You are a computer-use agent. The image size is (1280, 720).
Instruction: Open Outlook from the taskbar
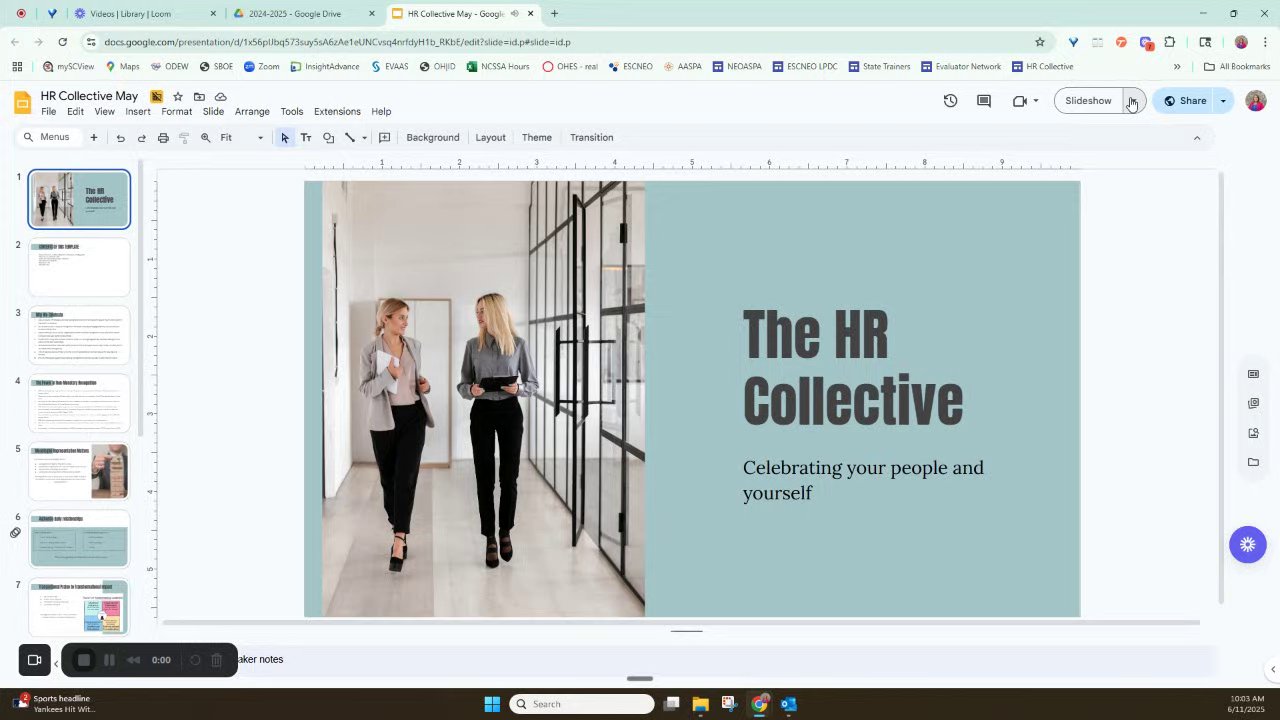(x=789, y=704)
